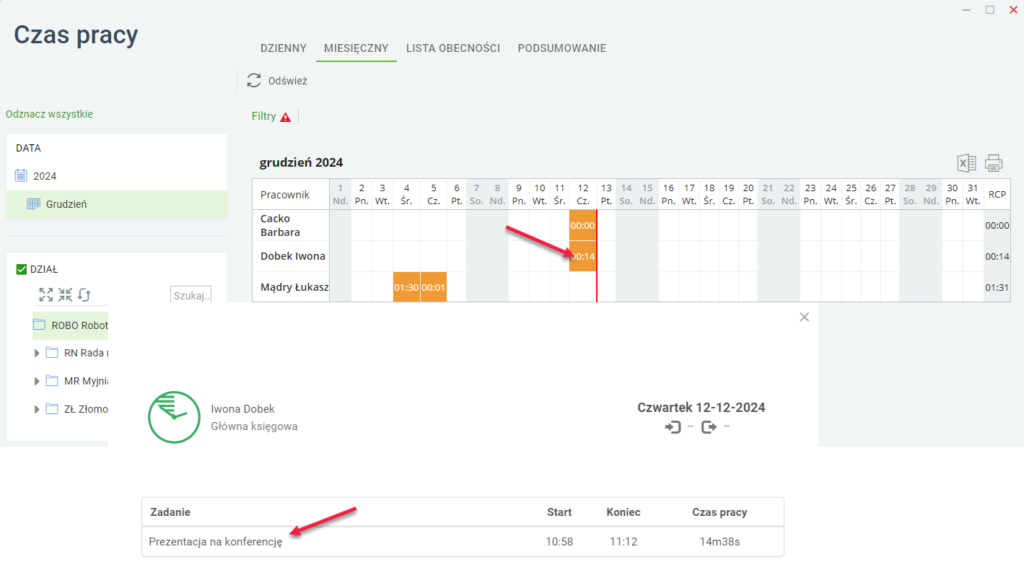1024x570 pixels.
Task: Click the Dobek Iwona employee name
Action: click(x=293, y=256)
